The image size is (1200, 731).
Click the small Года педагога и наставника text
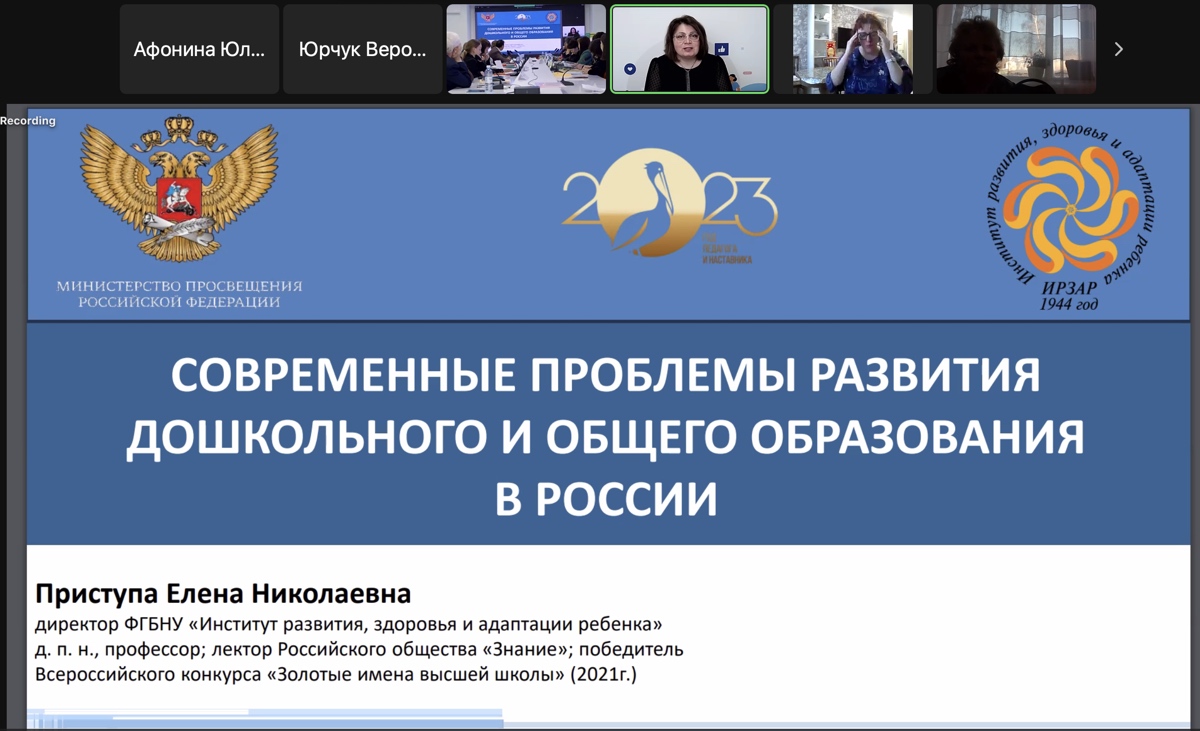727,255
